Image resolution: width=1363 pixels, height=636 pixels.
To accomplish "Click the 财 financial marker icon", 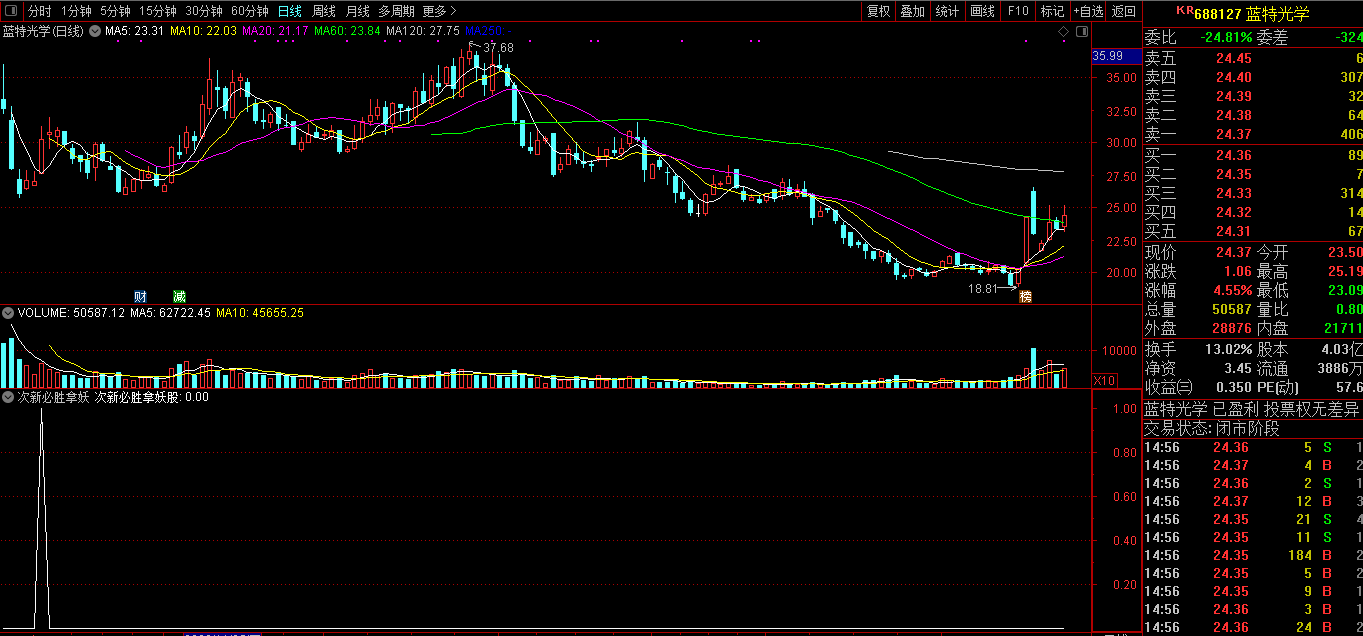I will [141, 296].
